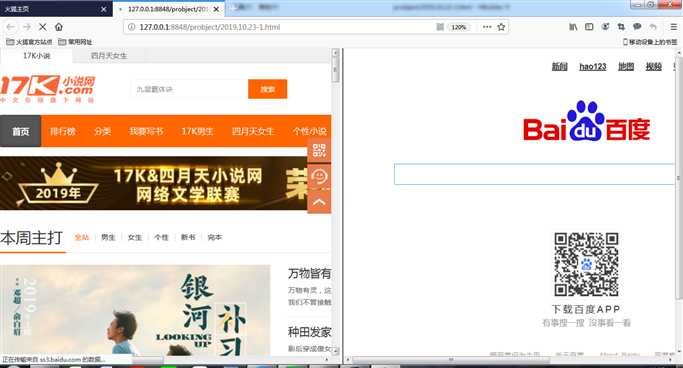Image resolution: width=683 pixels, height=368 pixels.
Task: Open the Baidu 新闻 link
Action: [x=559, y=67]
